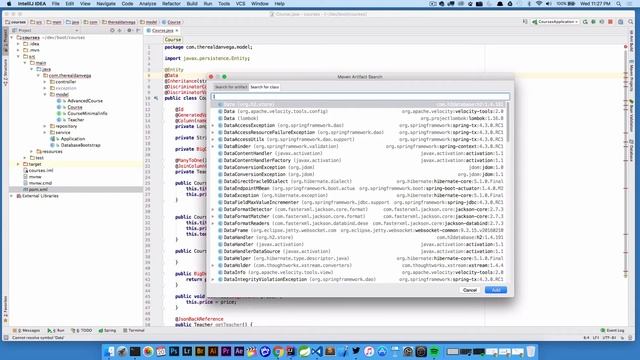The width and height of the screenshot is (640, 360).
Task: Click the Finder icon in the Dock
Action: pos(109,351)
